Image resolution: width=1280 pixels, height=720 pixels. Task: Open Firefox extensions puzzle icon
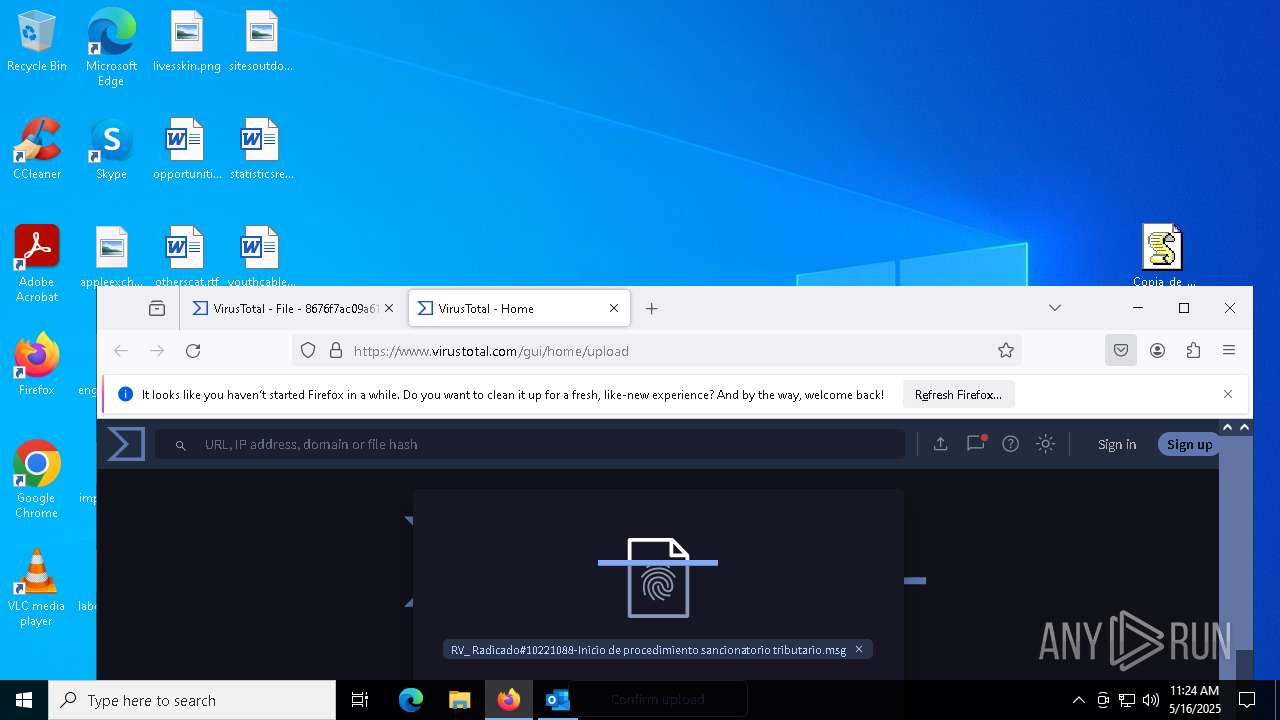click(x=1193, y=350)
